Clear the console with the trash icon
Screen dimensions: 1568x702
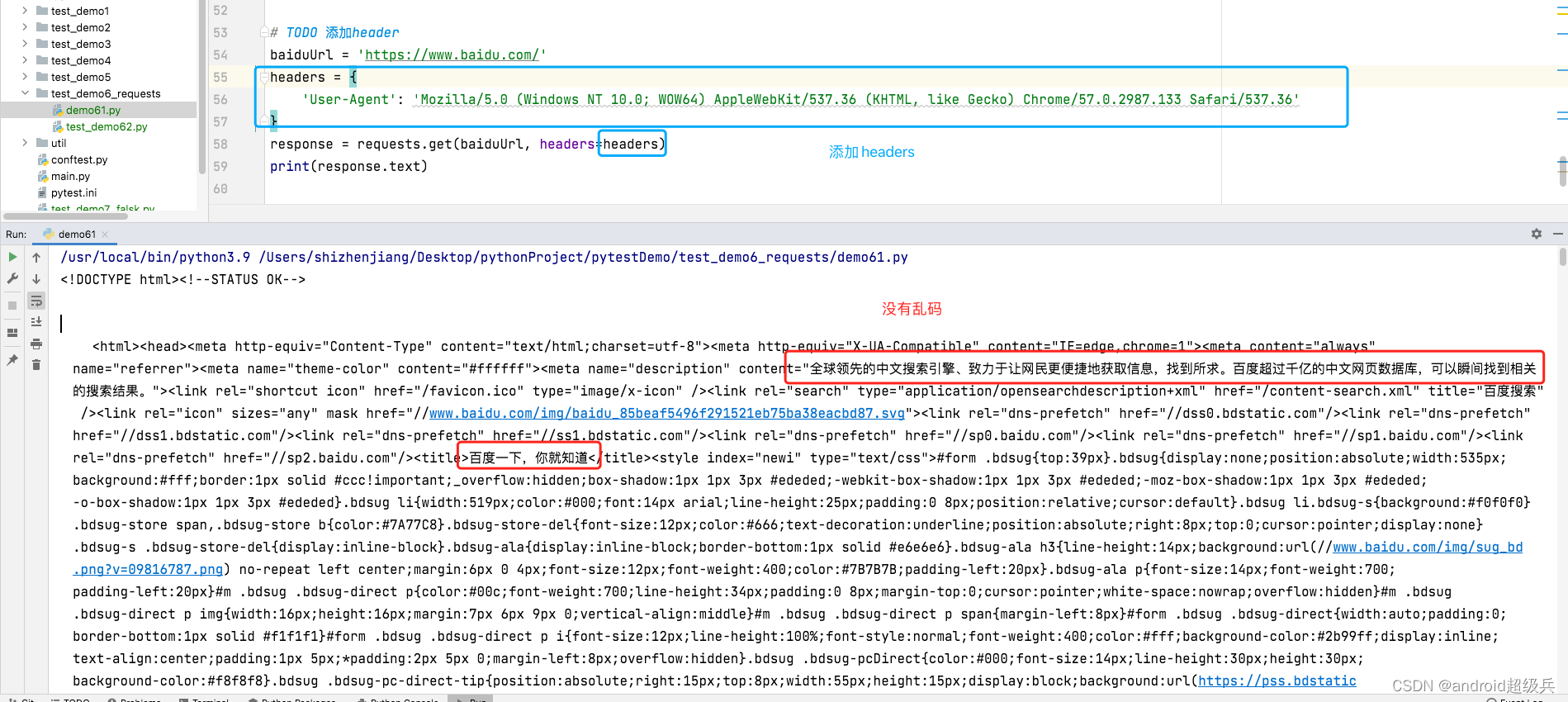36,365
